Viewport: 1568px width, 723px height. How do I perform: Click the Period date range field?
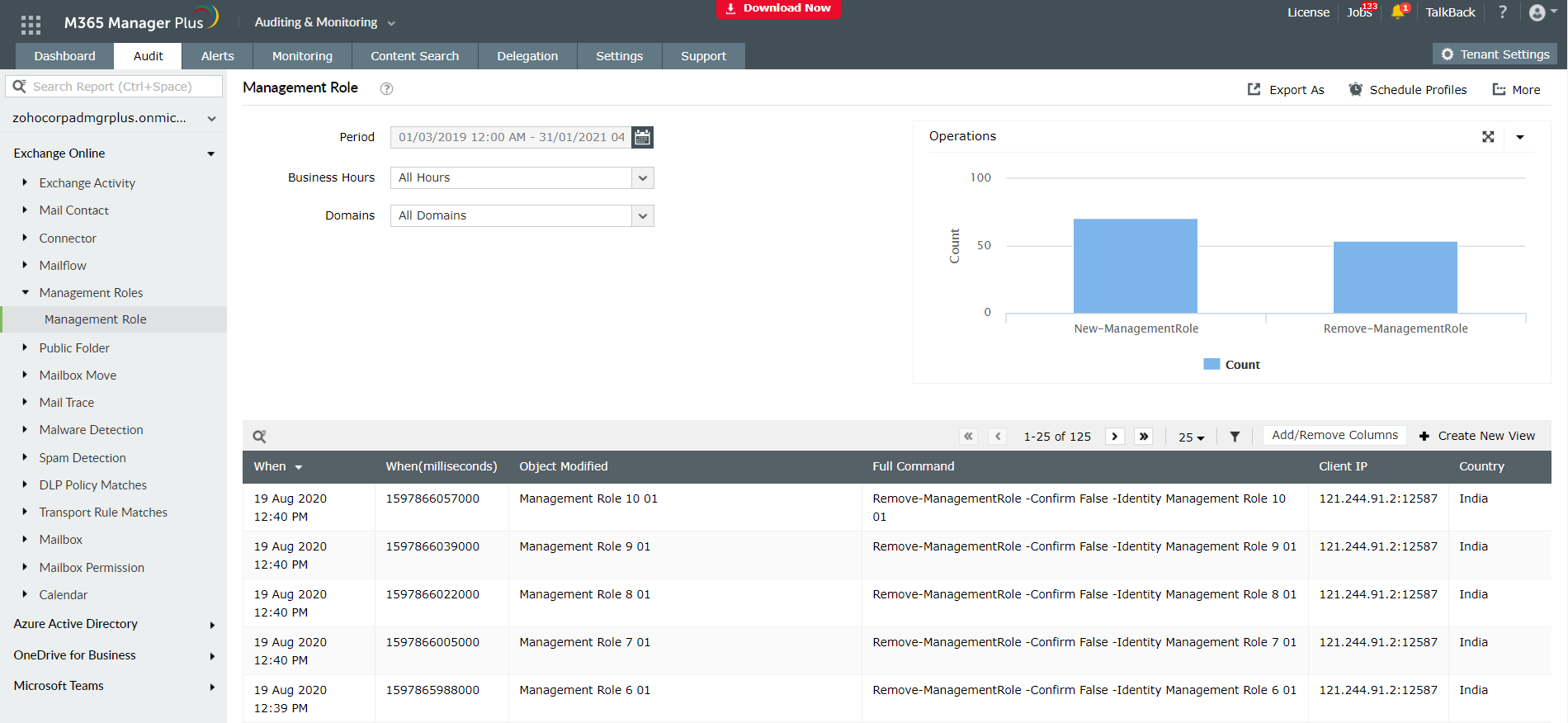coord(511,137)
